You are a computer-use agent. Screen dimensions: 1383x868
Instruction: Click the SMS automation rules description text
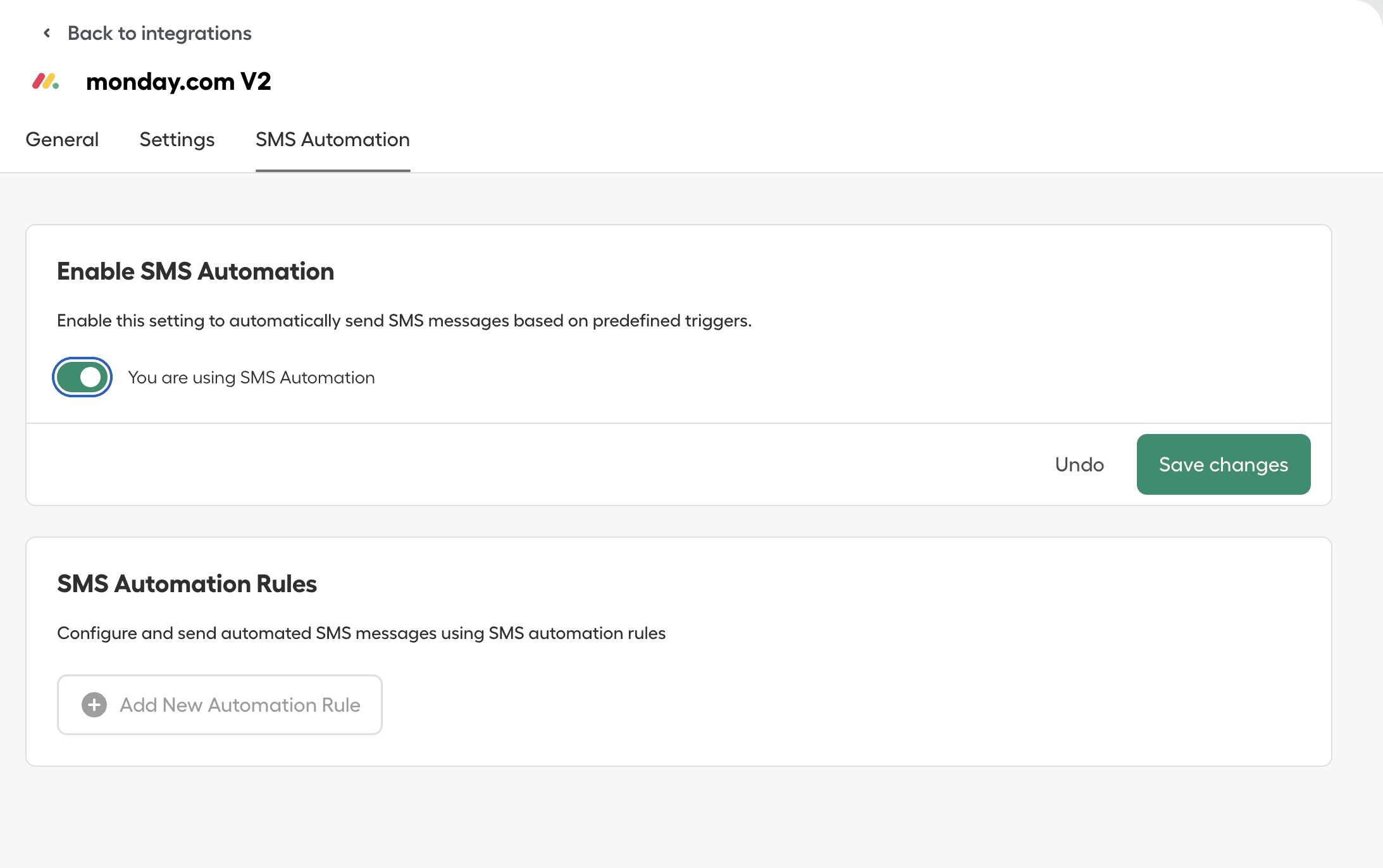click(361, 633)
